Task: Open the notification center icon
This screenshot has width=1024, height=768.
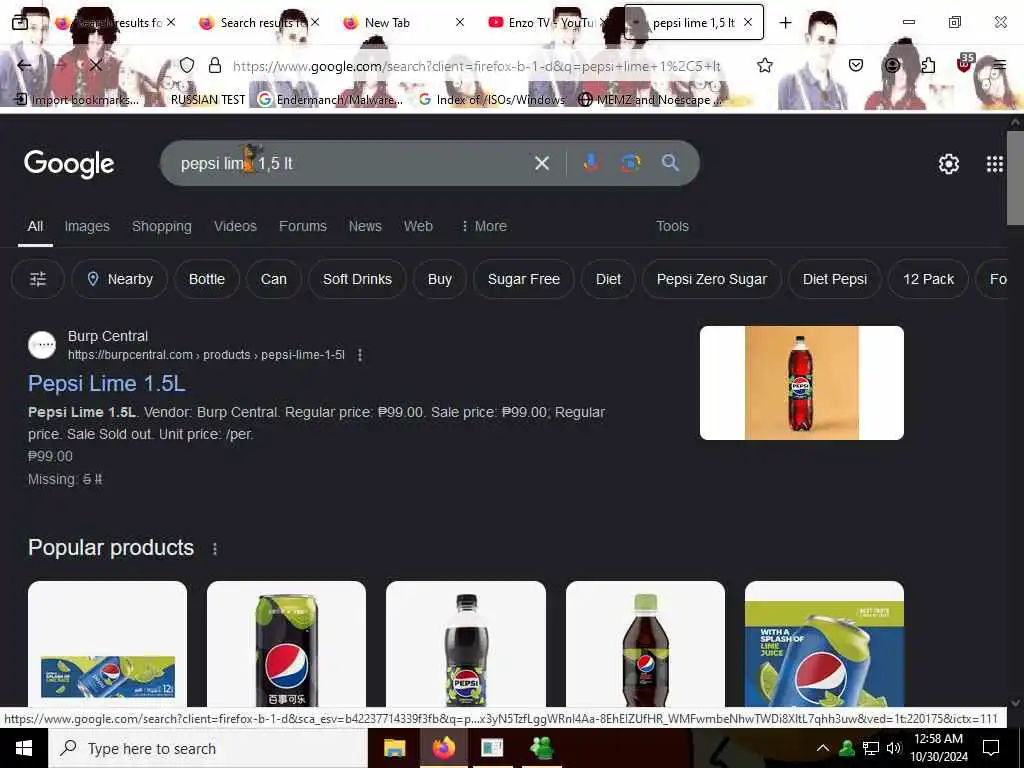Action: pos(991,748)
